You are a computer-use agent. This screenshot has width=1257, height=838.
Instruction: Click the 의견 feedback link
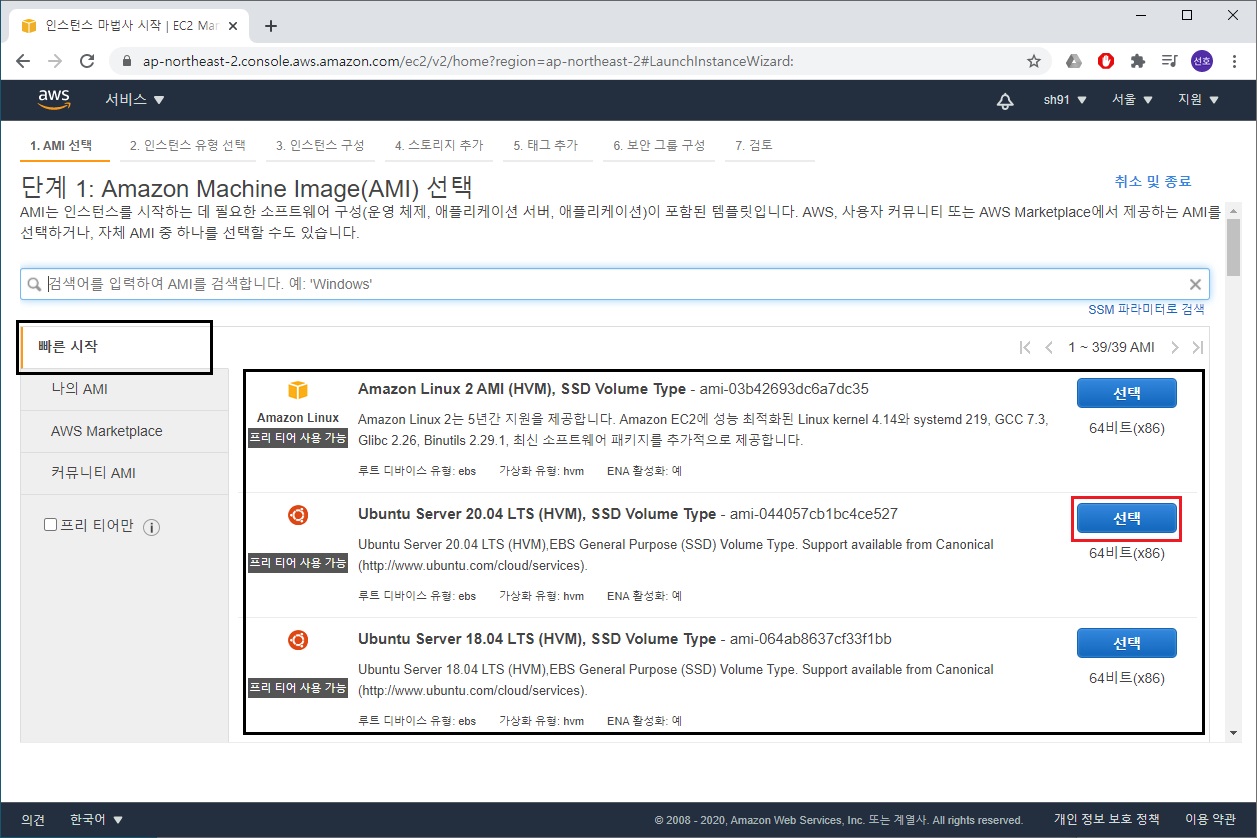33,820
